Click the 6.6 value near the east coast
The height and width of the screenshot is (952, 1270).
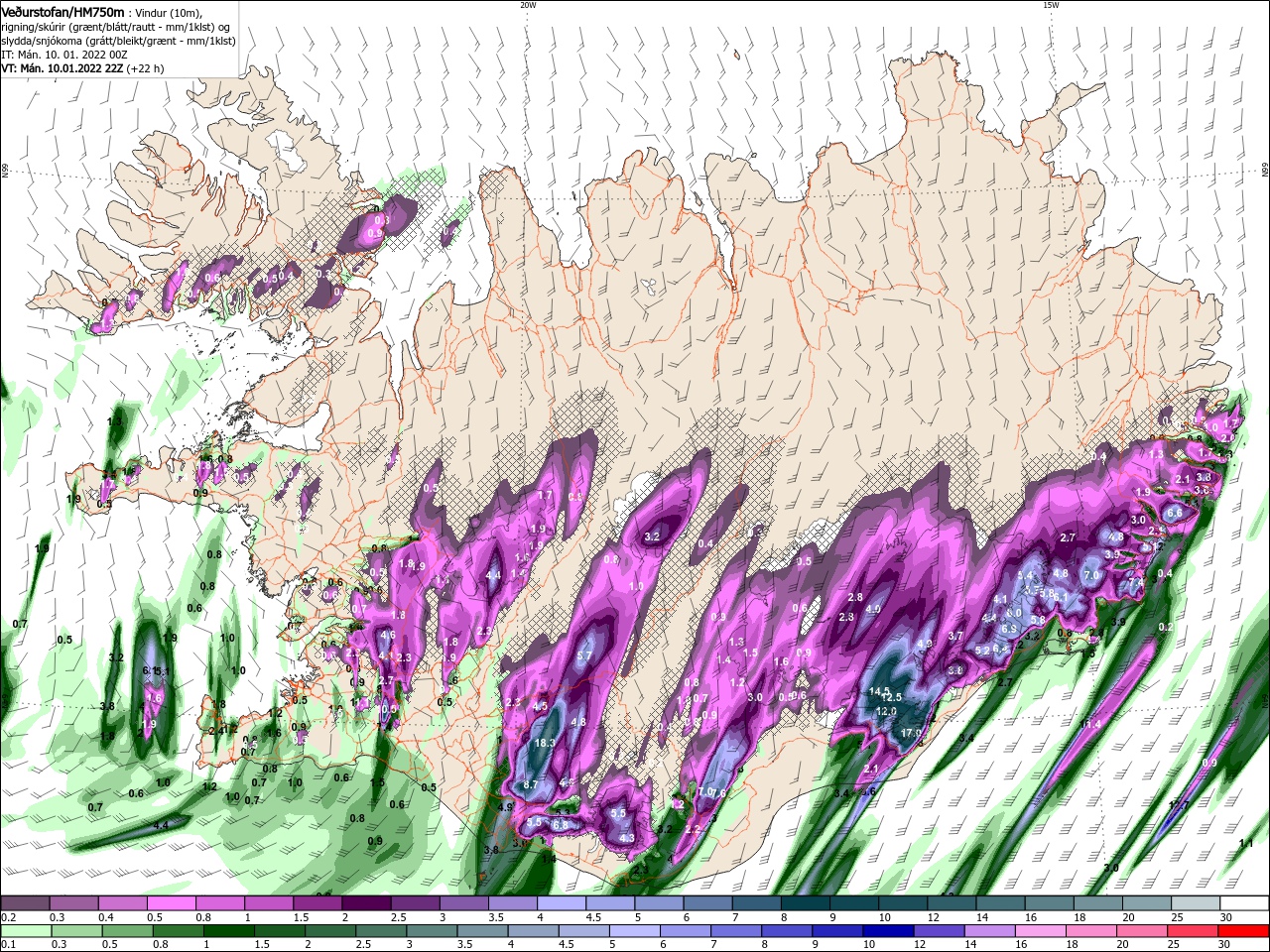1174,514
